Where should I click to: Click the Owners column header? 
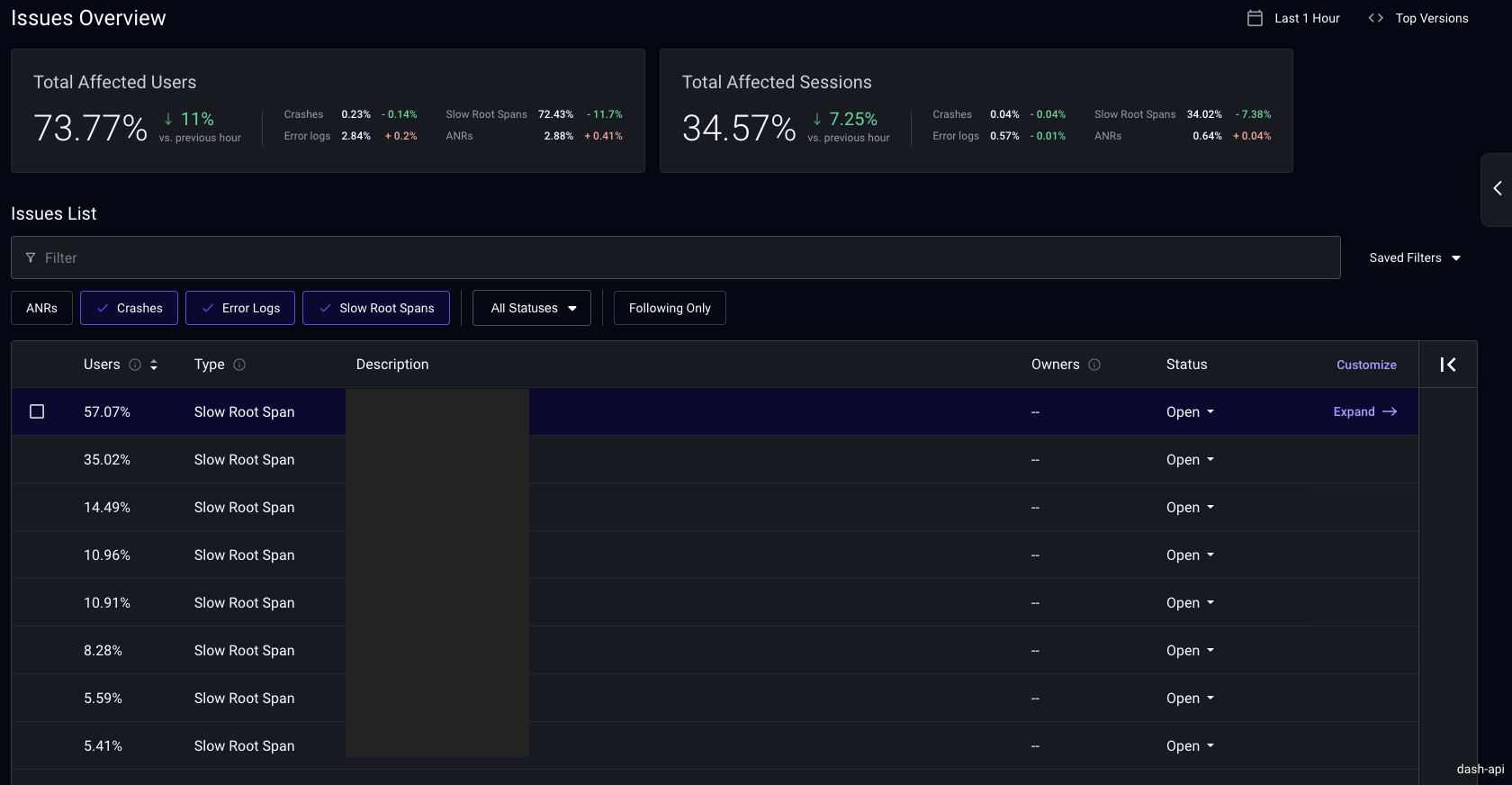(x=1056, y=365)
